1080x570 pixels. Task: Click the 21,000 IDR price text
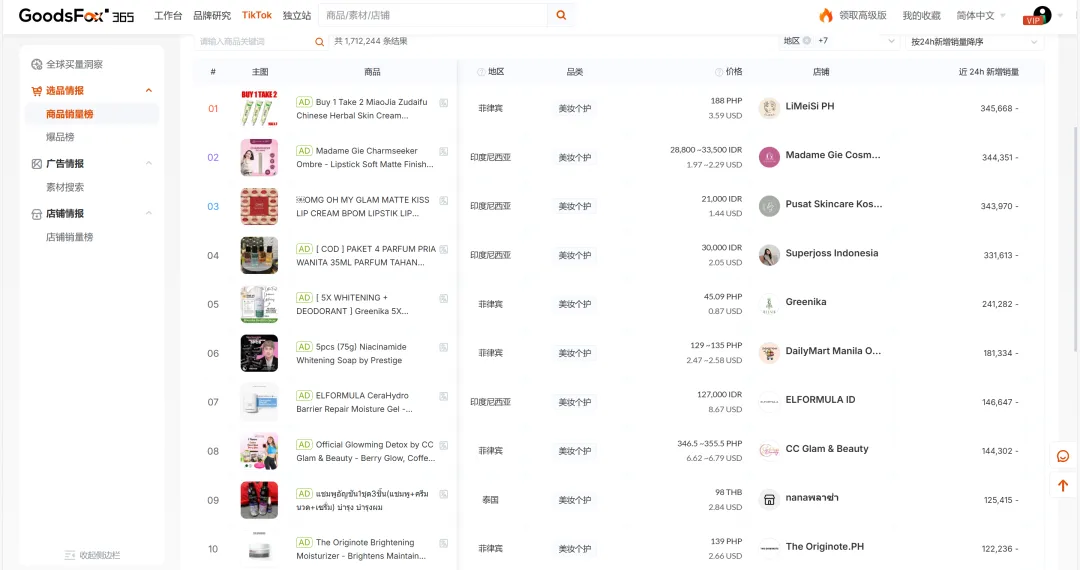(721, 199)
